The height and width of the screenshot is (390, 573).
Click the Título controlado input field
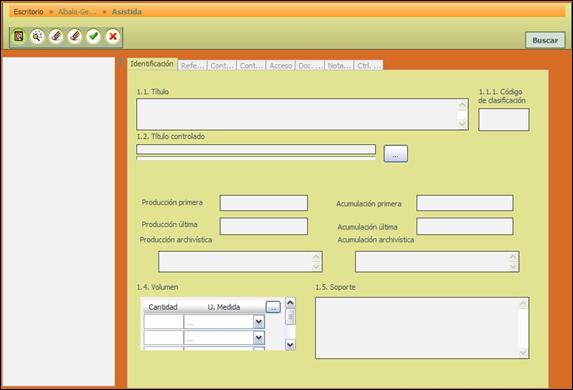point(256,149)
